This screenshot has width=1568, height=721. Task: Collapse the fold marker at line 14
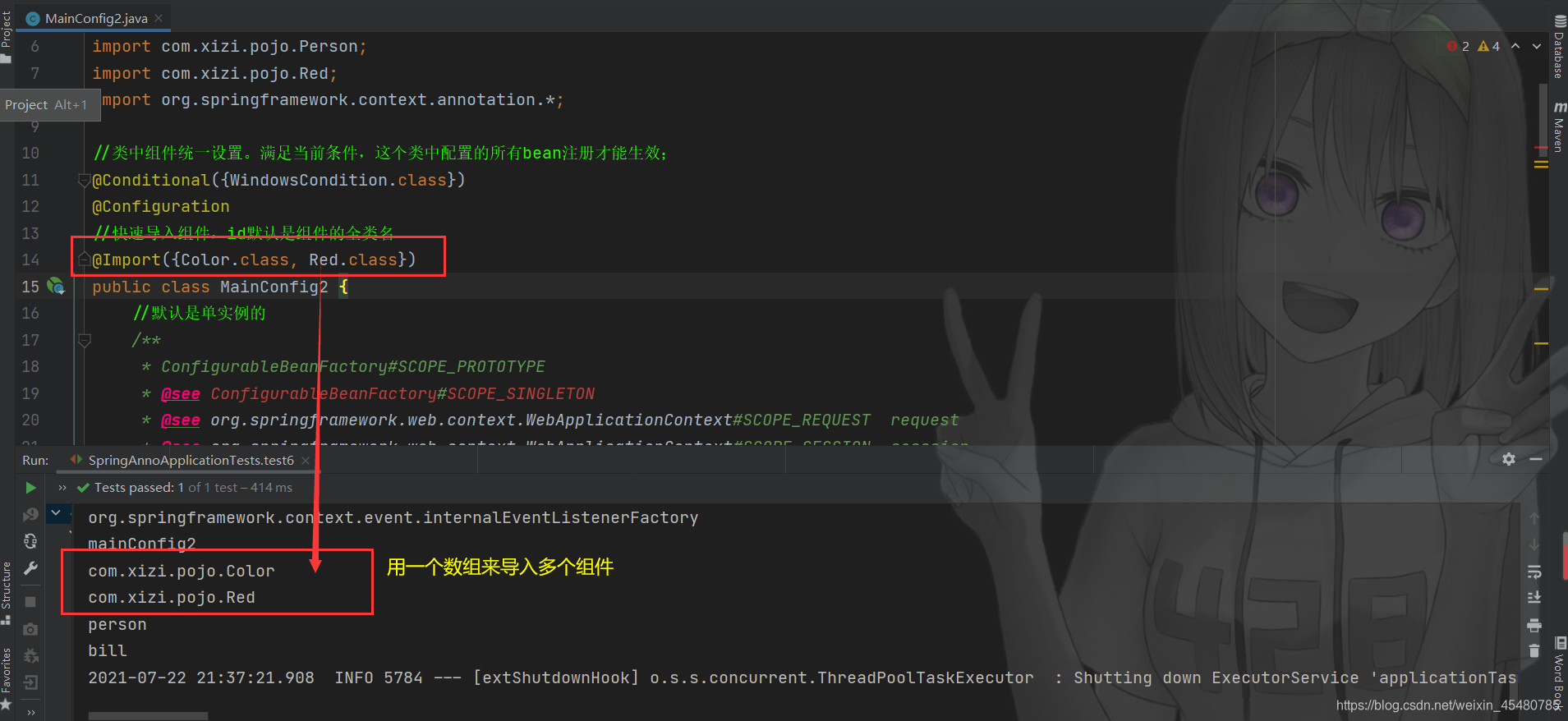coord(84,260)
